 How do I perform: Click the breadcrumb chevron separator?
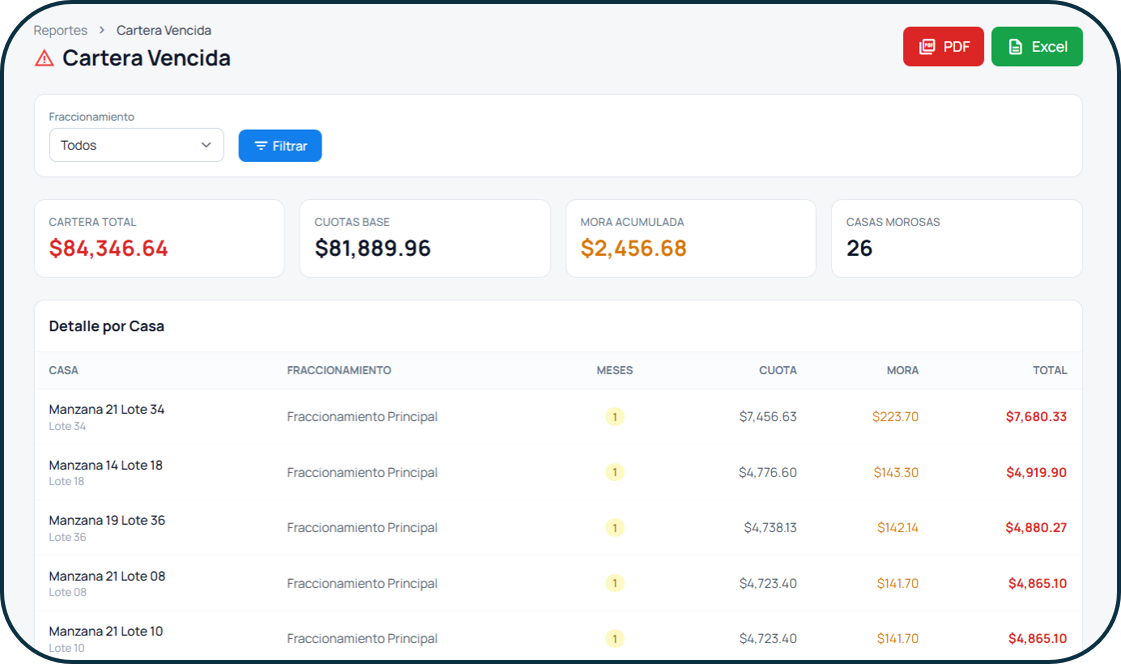point(102,30)
